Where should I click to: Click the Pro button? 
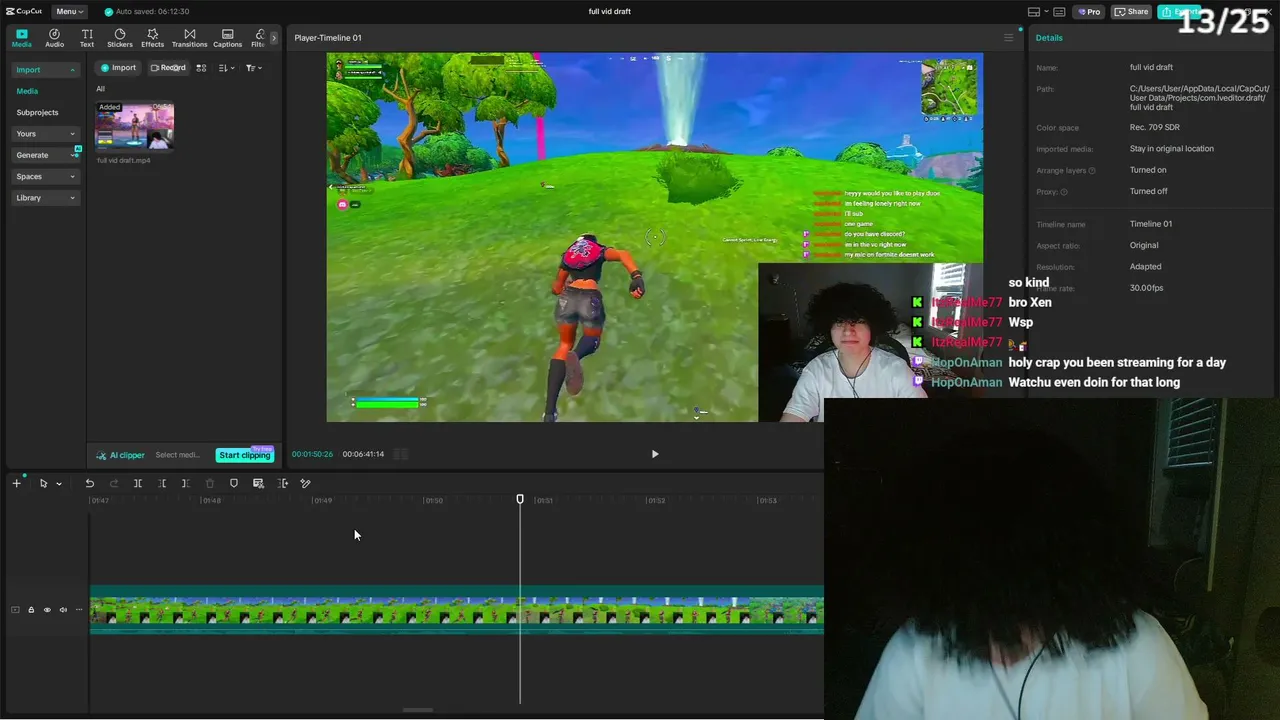pos(1089,12)
